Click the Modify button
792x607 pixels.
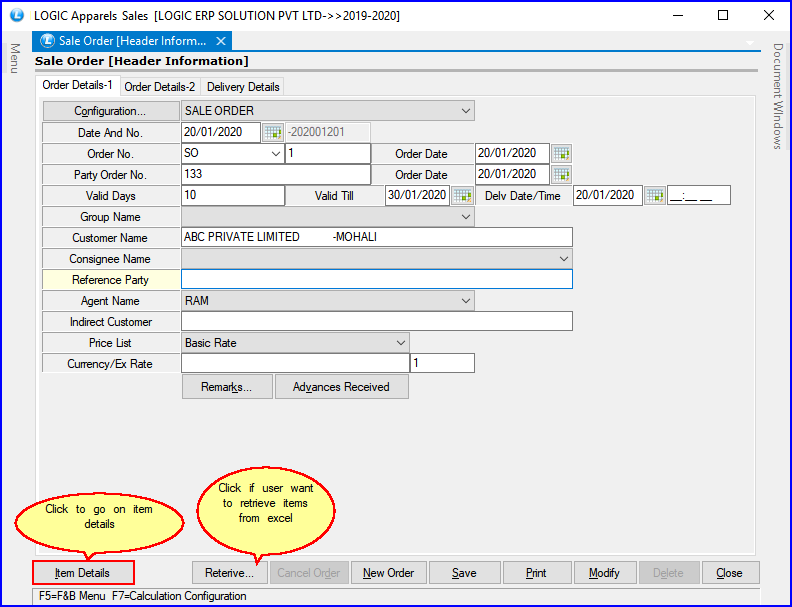604,573
